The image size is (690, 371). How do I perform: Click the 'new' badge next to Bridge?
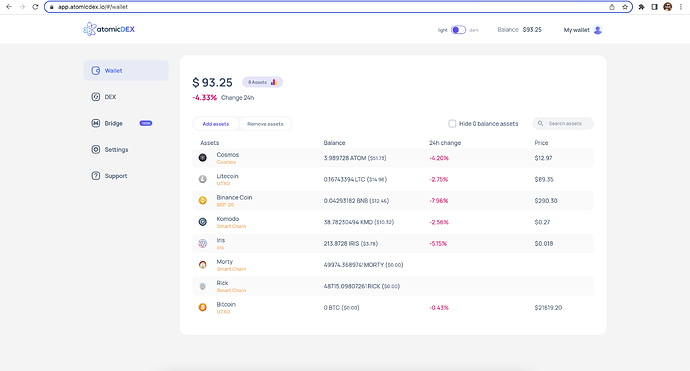point(146,123)
